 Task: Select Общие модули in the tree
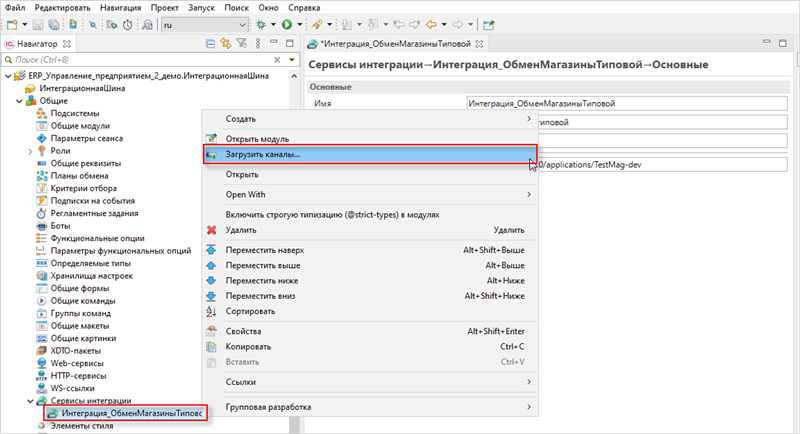pos(80,126)
